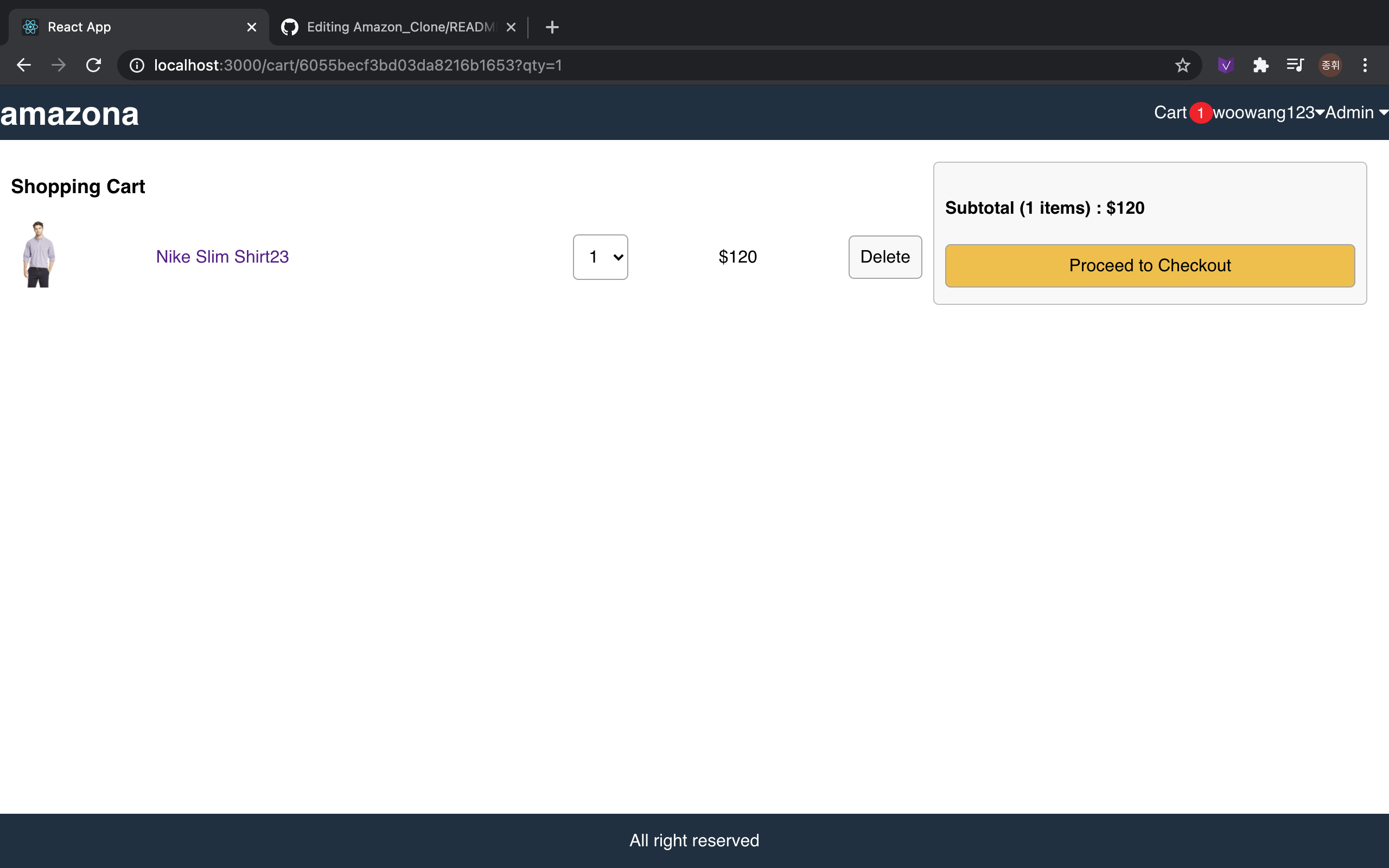Open the Nike Slim Shirt23 link
Image resolution: width=1389 pixels, height=868 pixels.
point(222,257)
